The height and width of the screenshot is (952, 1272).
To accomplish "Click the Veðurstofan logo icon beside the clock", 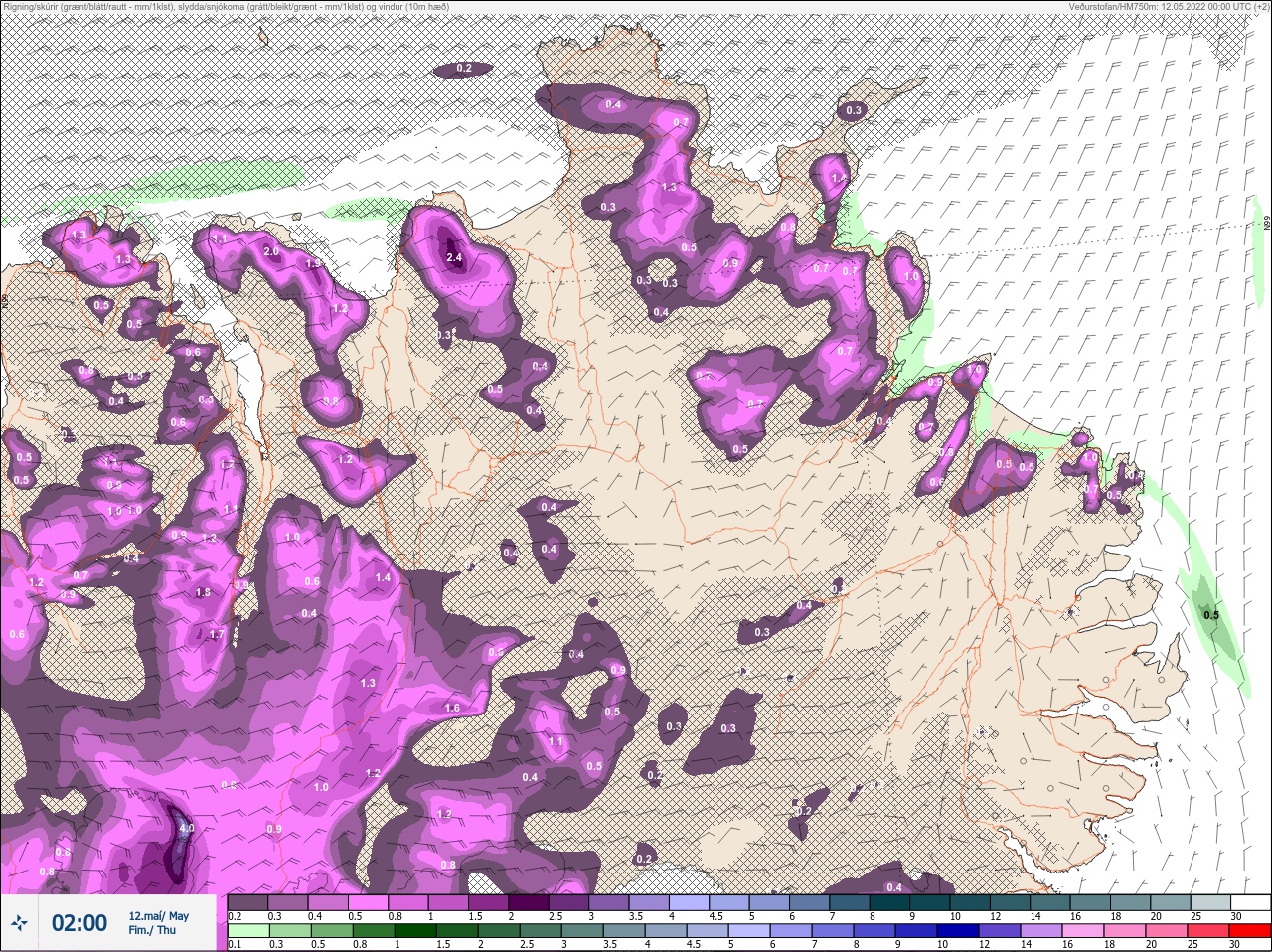I will [x=20, y=923].
